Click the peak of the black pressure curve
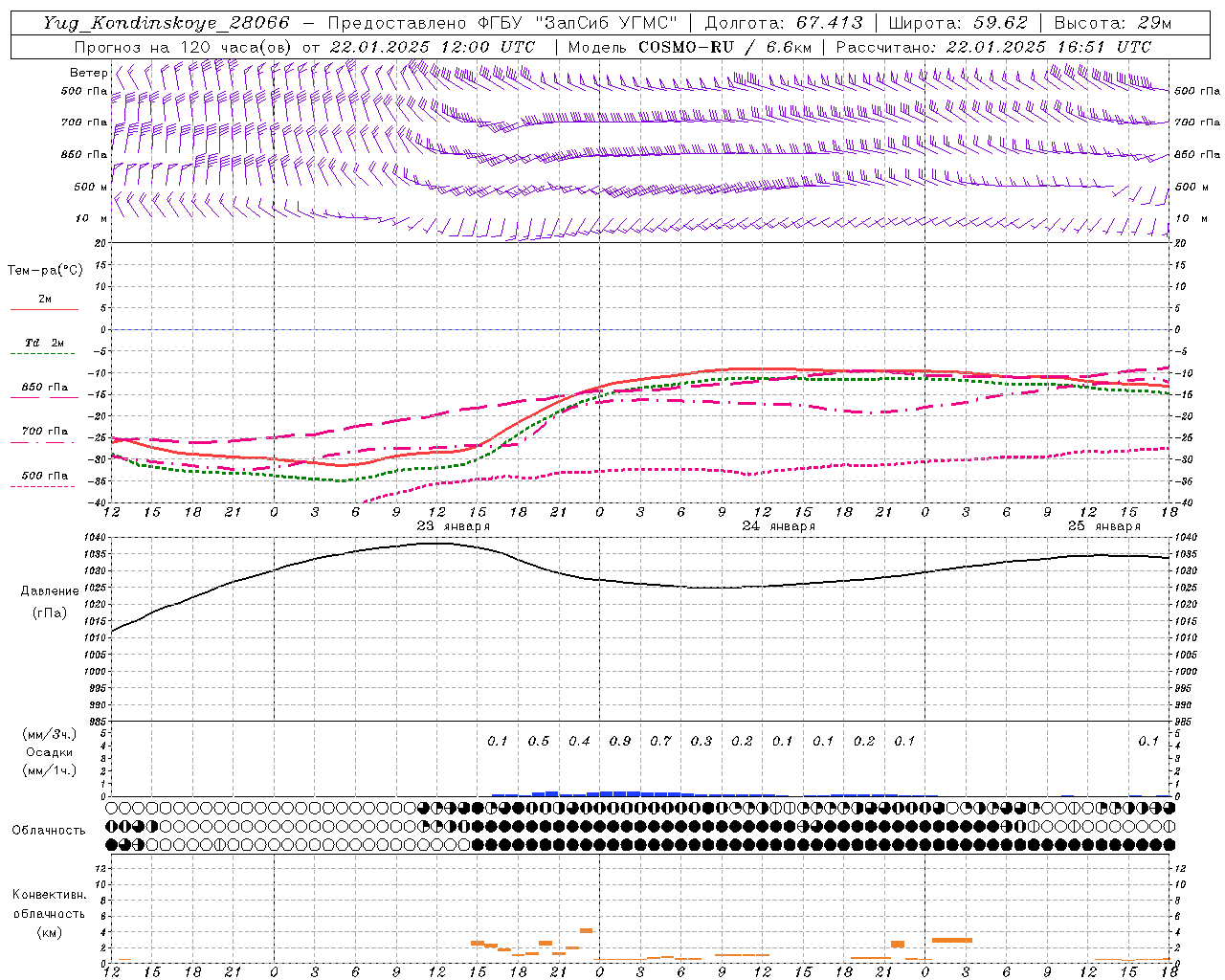Screen dimensions: 1225x980 coord(436,544)
